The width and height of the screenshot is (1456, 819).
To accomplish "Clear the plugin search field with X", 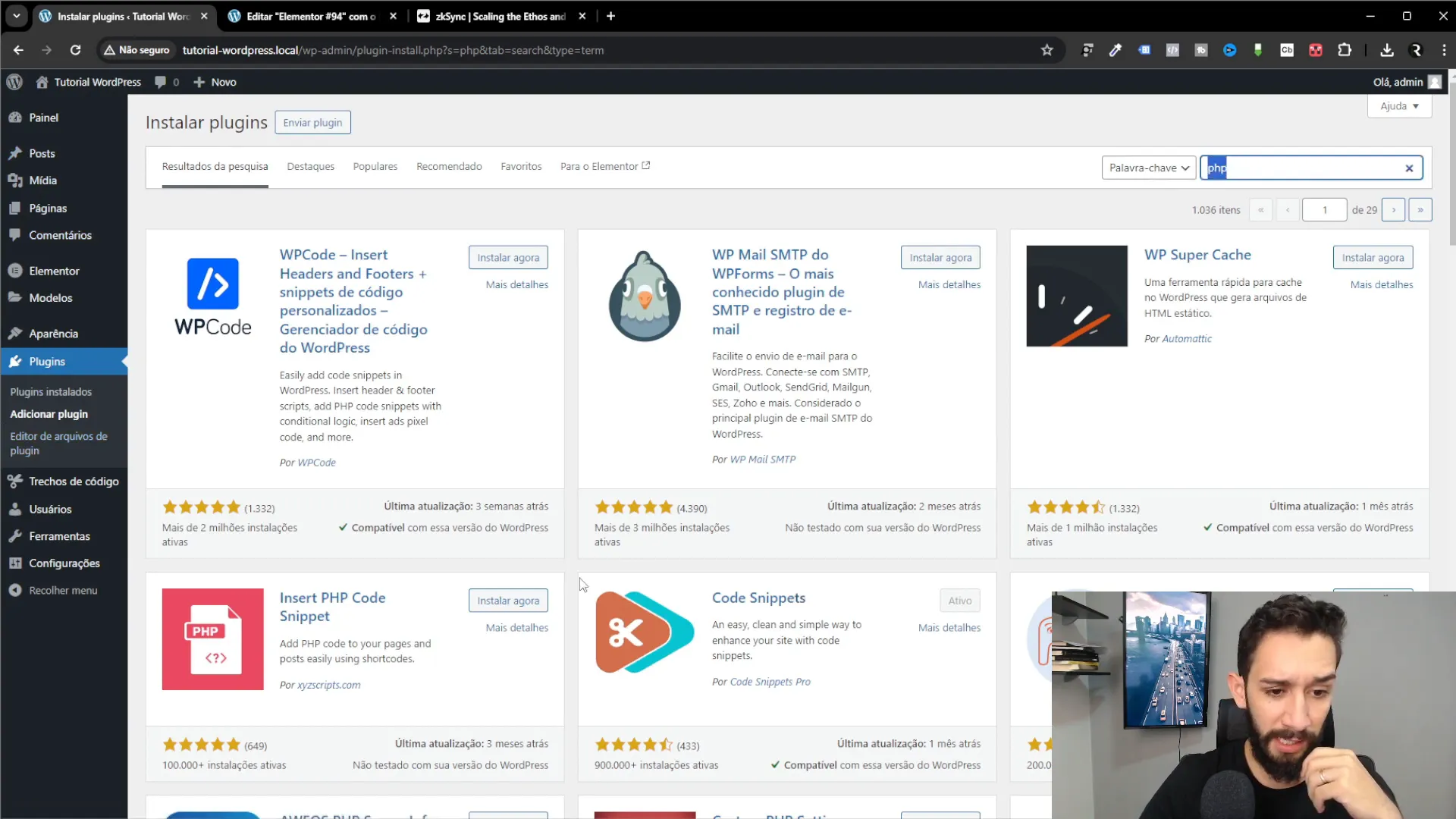I will point(1409,168).
